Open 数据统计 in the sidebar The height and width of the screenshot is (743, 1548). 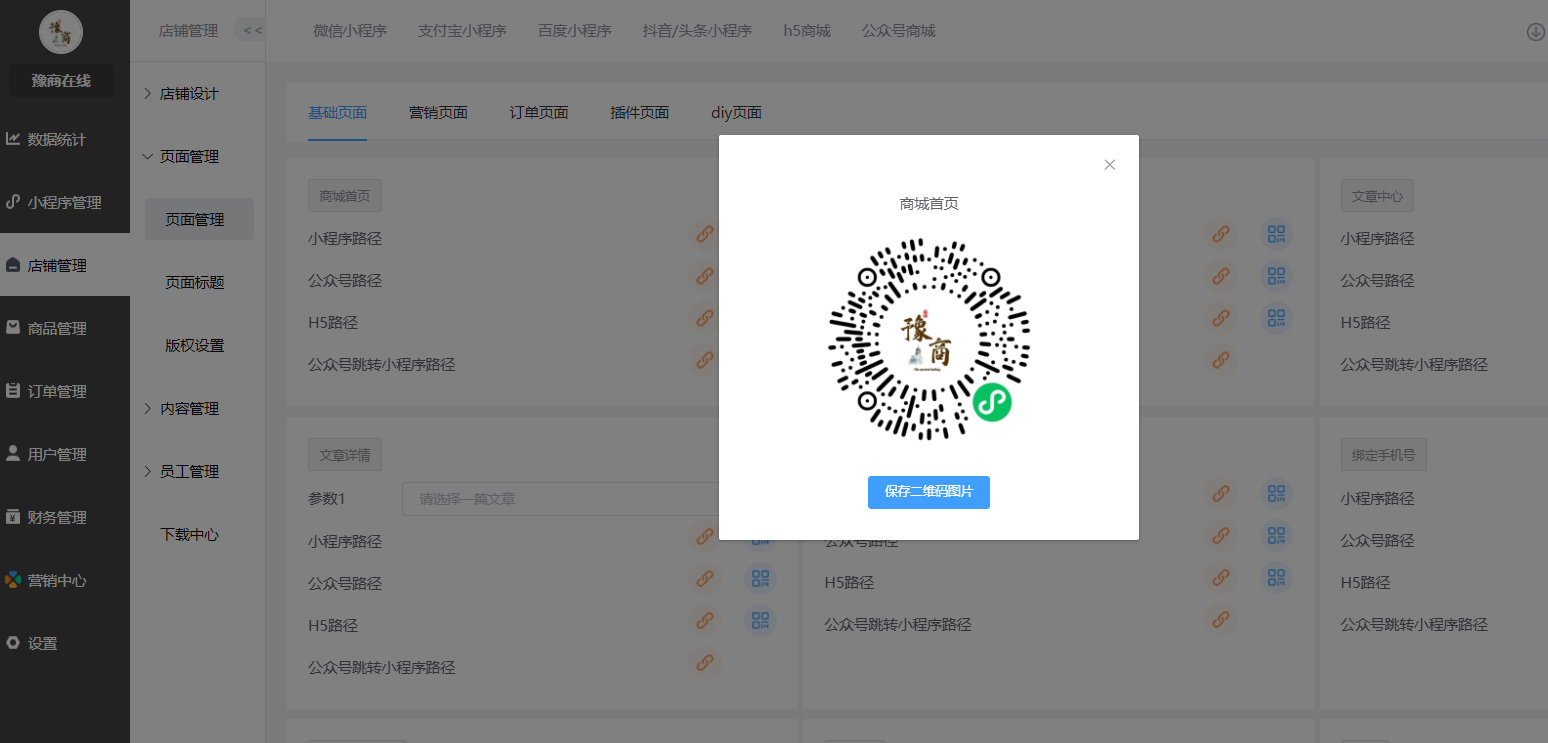pyautogui.click(x=57, y=139)
